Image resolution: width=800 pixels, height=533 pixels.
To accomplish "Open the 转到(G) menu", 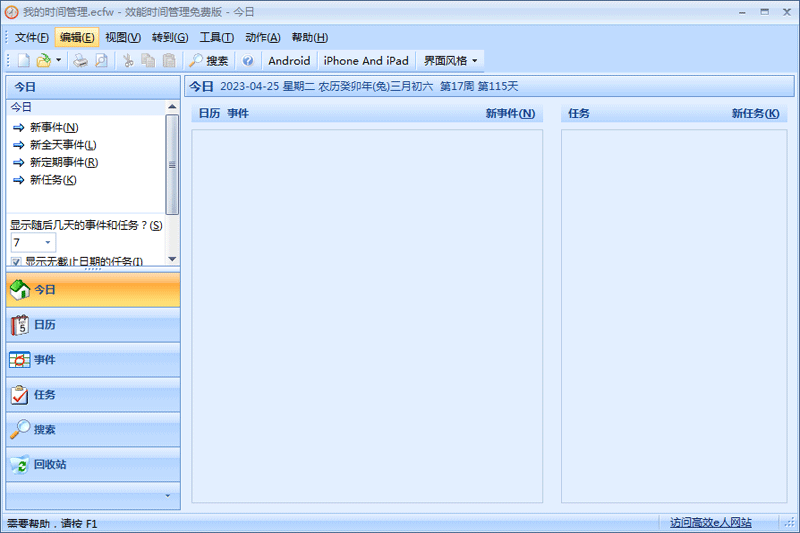I will click(170, 37).
